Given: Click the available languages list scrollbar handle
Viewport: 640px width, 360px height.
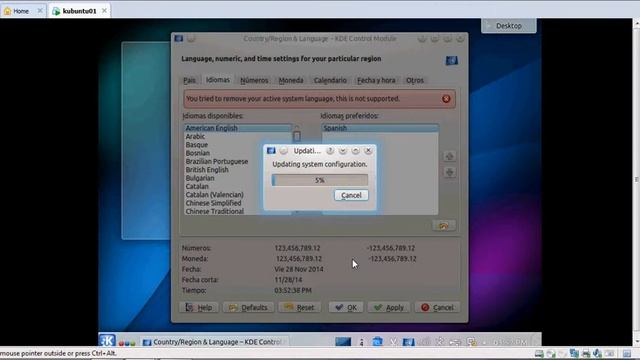Looking at the screenshot, I should click(x=297, y=136).
